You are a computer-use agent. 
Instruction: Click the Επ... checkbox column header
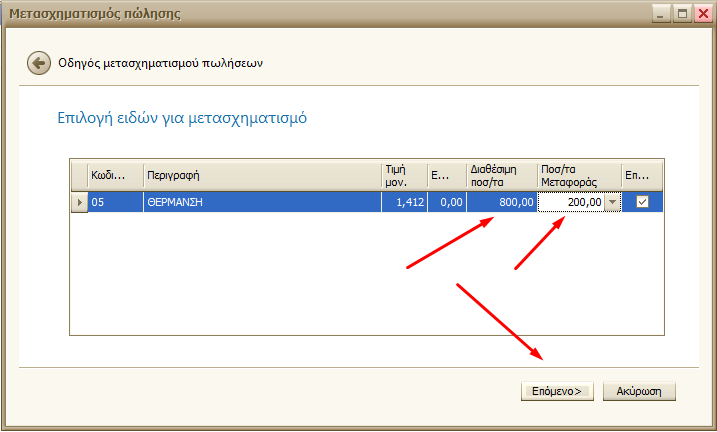click(x=642, y=175)
